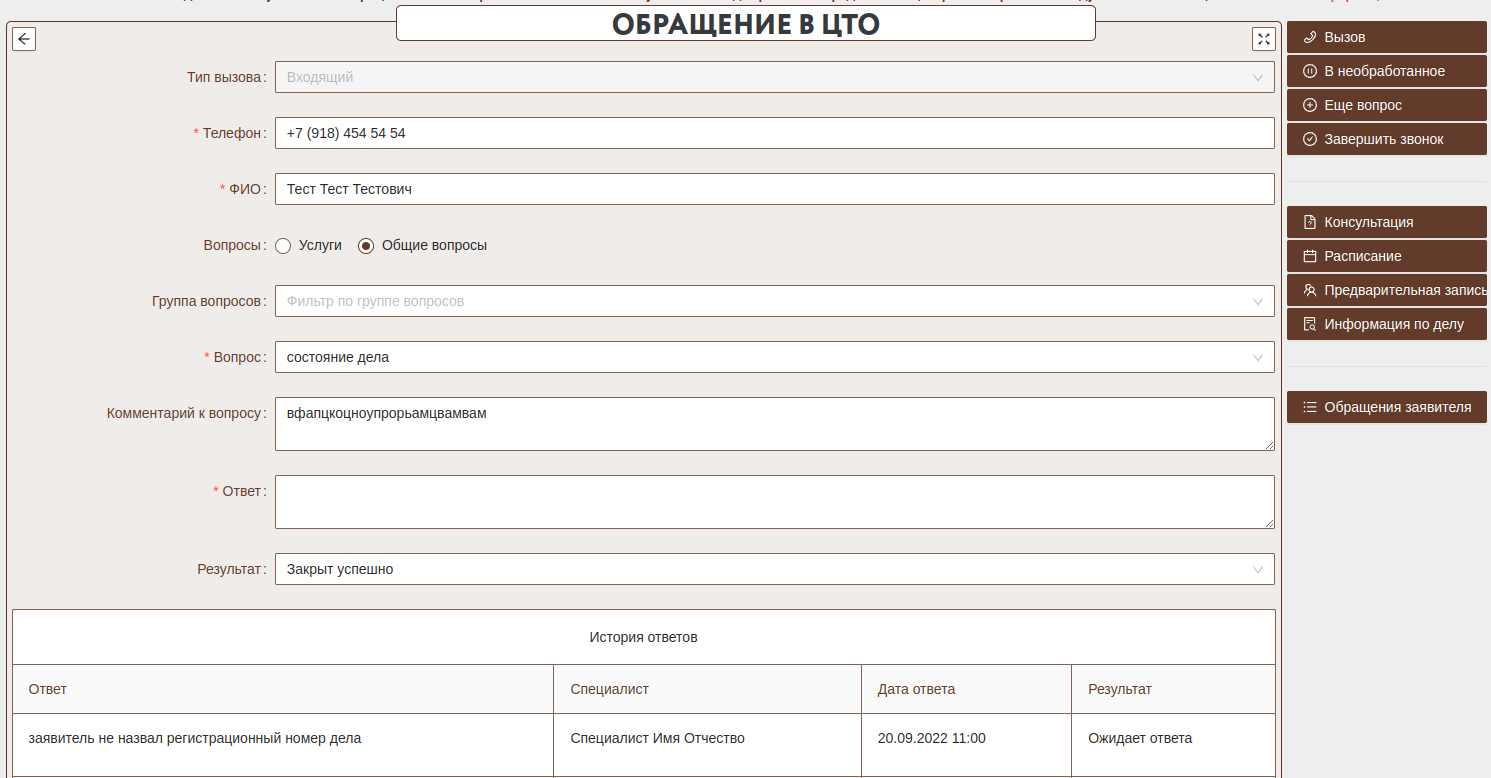Click the phone icon on Вызов
The image size is (1491, 778).
[1310, 37]
